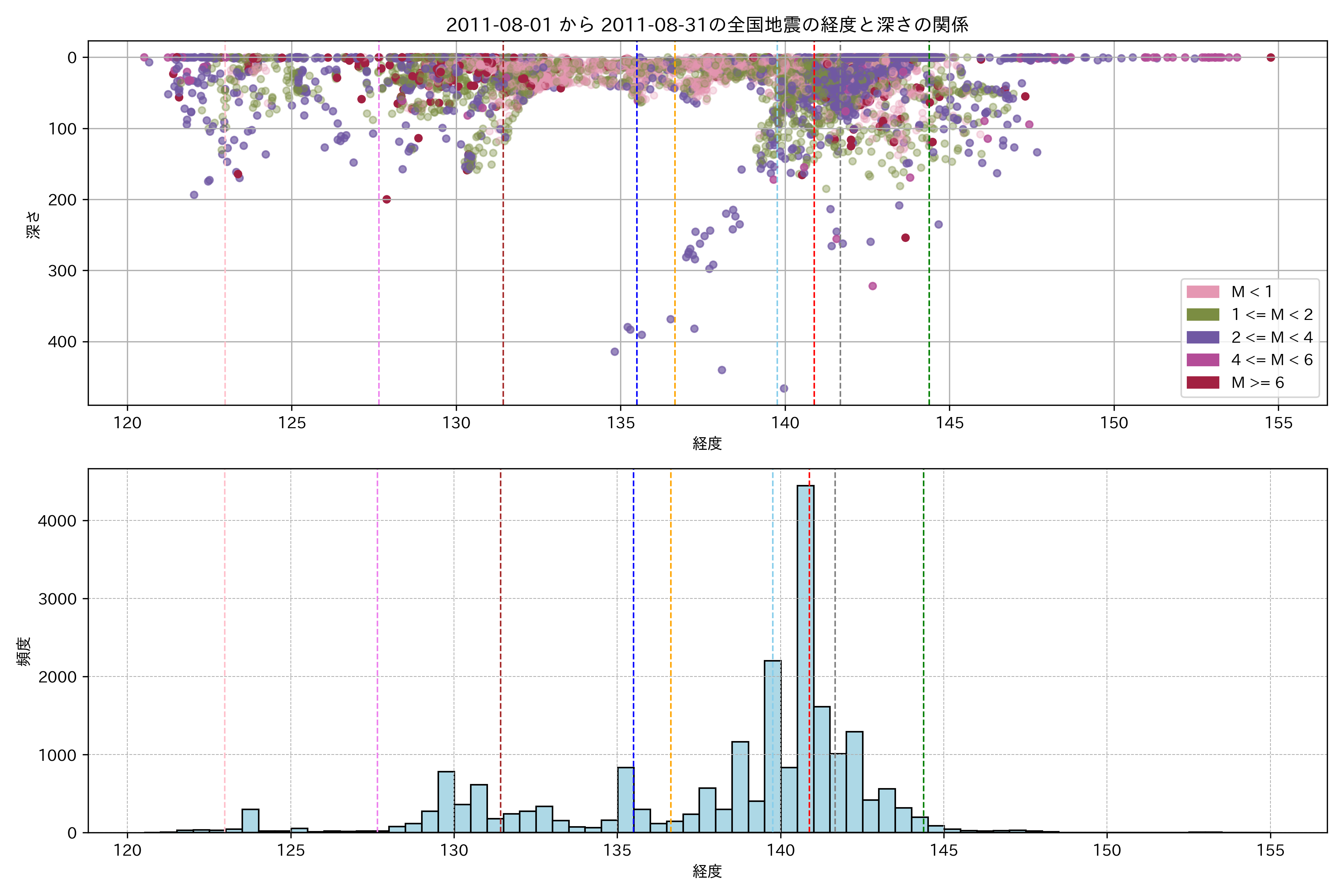Click the 400 depth tick label
This screenshot has width=1344, height=896.
pos(62,342)
